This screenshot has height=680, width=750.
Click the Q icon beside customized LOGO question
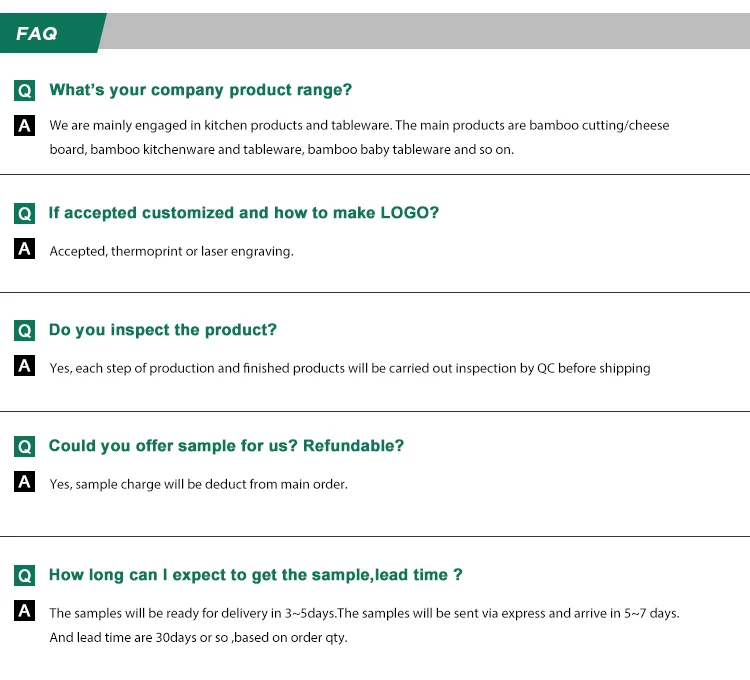[x=25, y=214]
